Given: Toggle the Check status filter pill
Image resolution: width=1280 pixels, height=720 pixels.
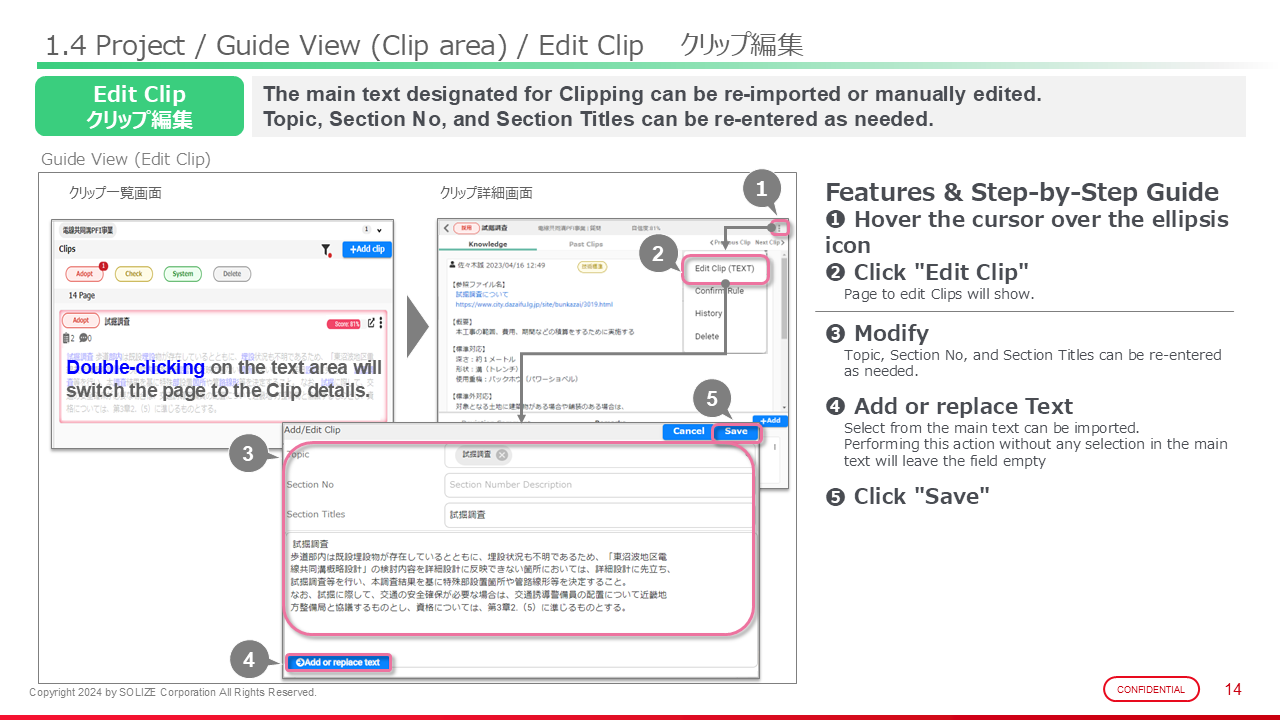Looking at the screenshot, I should [x=133, y=274].
